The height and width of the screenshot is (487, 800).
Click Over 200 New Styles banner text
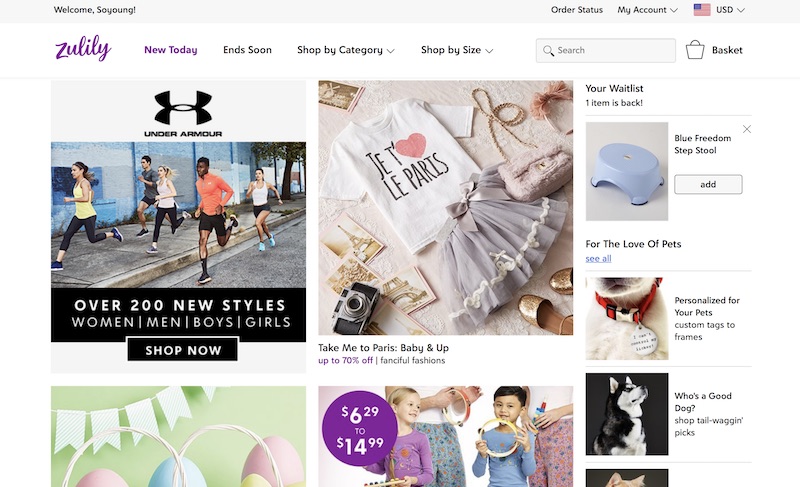click(180, 305)
